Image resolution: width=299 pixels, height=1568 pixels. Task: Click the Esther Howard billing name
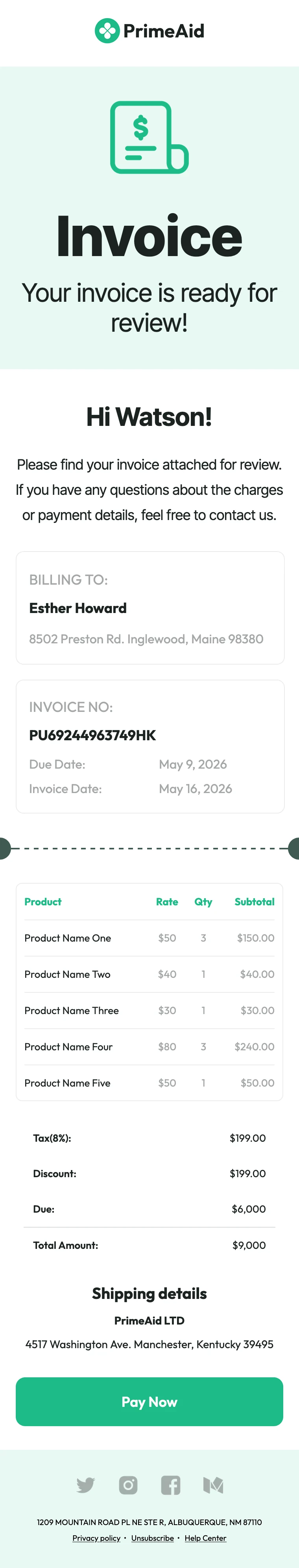coord(78,608)
